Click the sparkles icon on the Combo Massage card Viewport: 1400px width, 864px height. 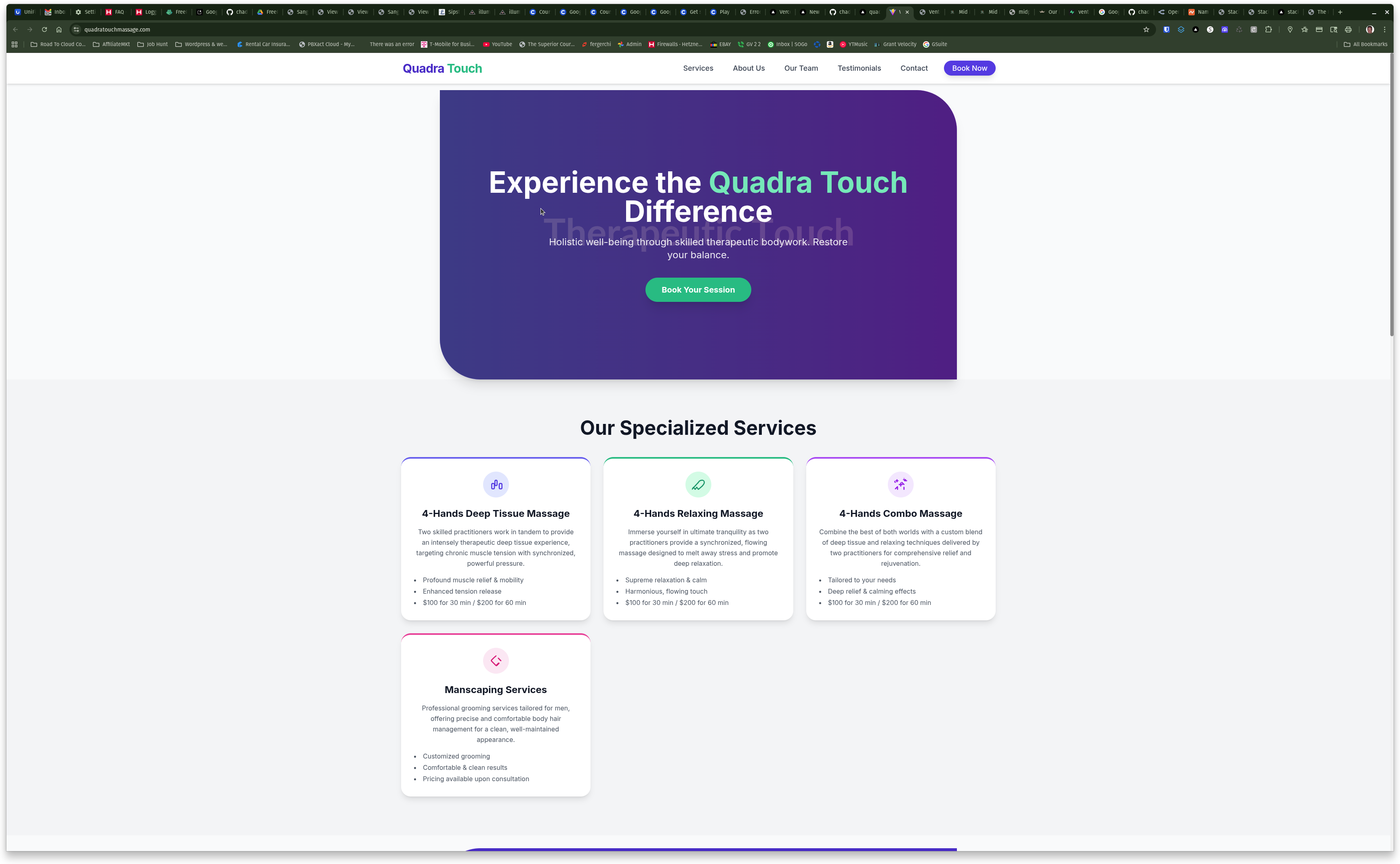tap(900, 484)
